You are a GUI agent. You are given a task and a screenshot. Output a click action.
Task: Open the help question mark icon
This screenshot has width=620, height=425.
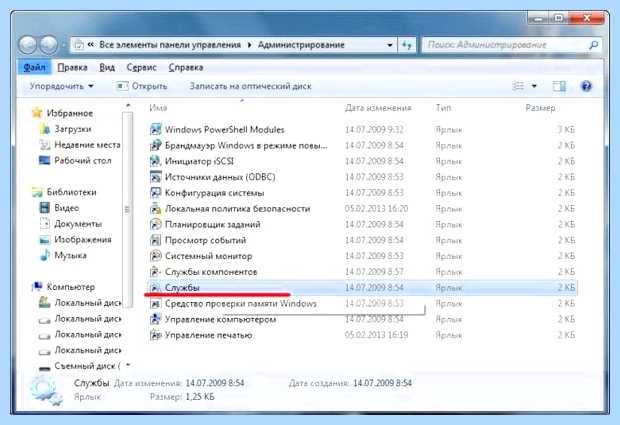tap(586, 86)
